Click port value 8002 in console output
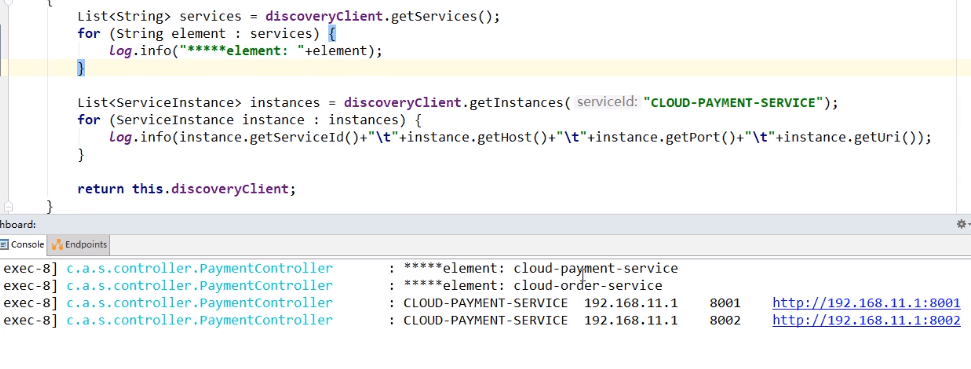Image resolution: width=971 pixels, height=369 pixels. (x=725, y=320)
